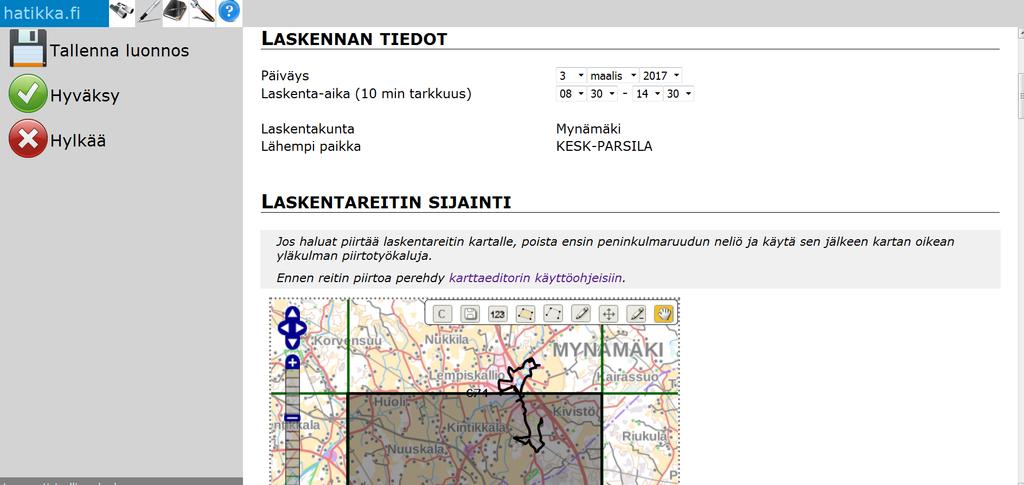Click MYNÄMÄKI label on the map

tap(607, 350)
